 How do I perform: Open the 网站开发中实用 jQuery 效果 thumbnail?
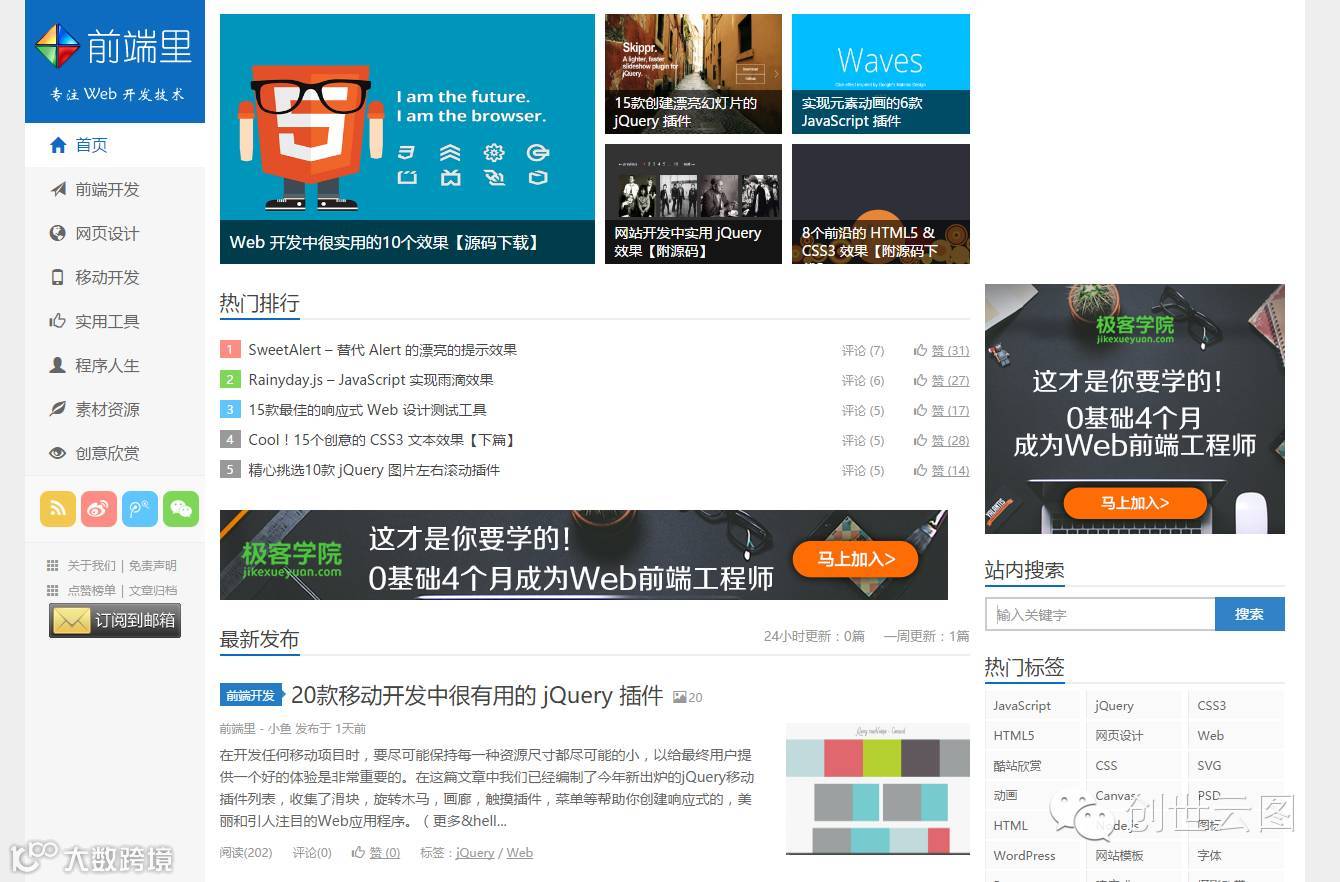pyautogui.click(x=693, y=204)
